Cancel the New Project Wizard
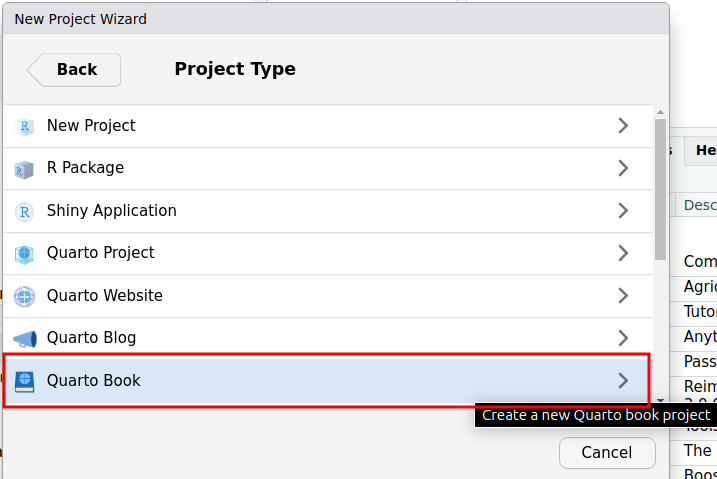717x479 pixels. click(x=607, y=452)
